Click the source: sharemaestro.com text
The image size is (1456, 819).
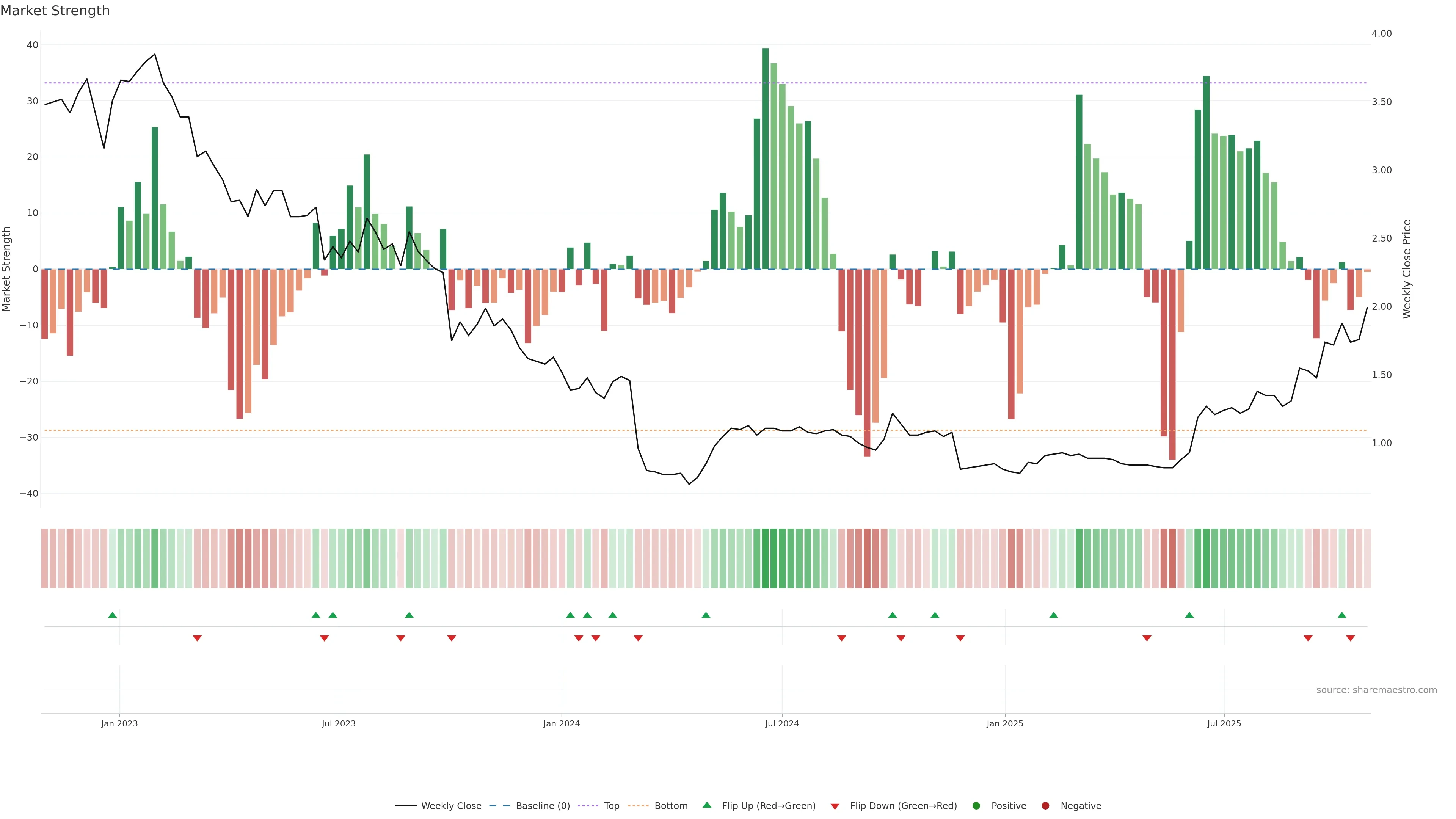coord(1376,690)
